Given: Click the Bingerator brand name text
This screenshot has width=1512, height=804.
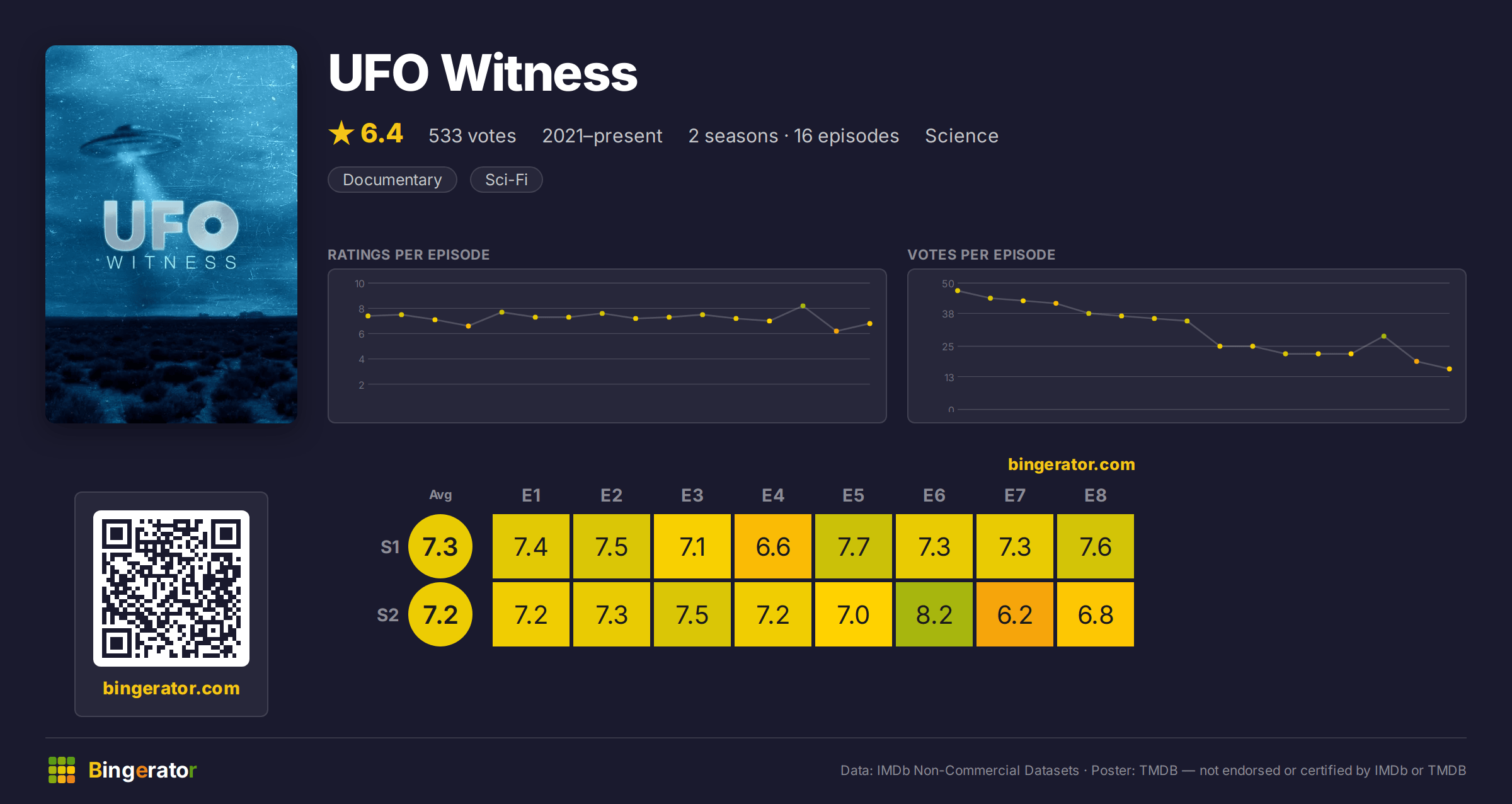Looking at the screenshot, I should click(142, 770).
